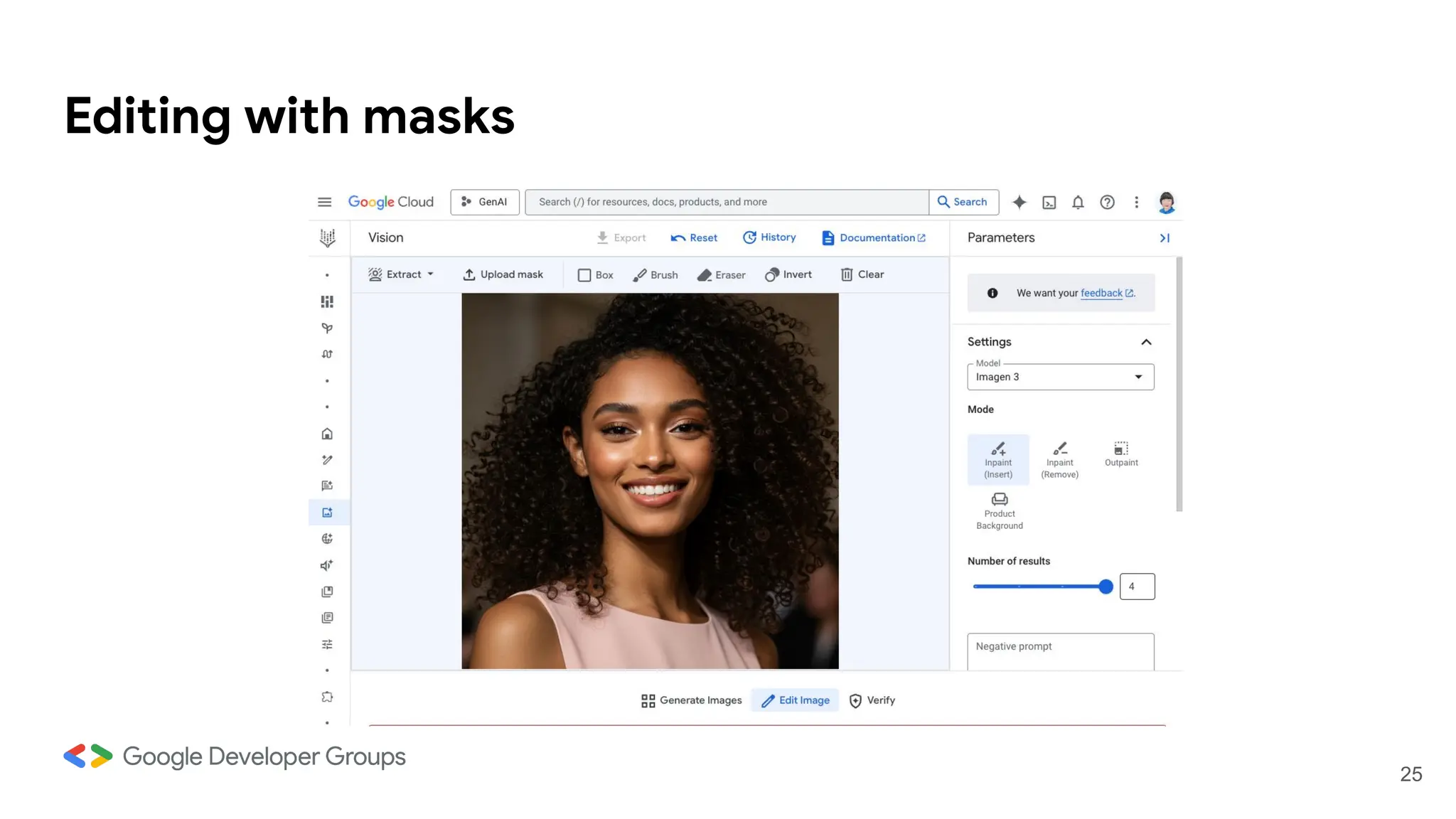Activate Cloud Shell terminal icon
Viewport: 1456px width, 819px height.
click(1049, 203)
